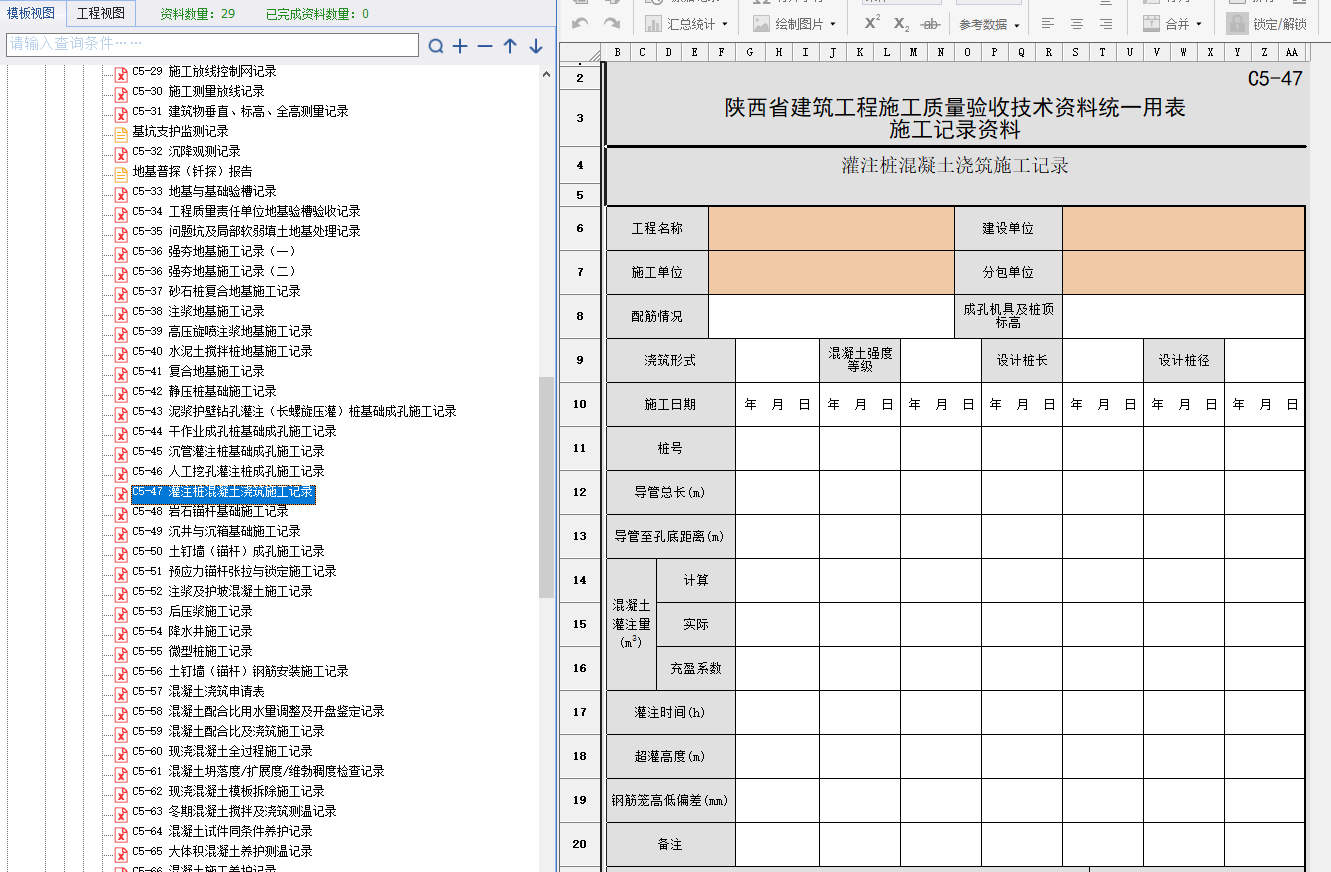The image size is (1331, 872).
Task: Open the 参考数据 dropdown
Action: pos(989,24)
